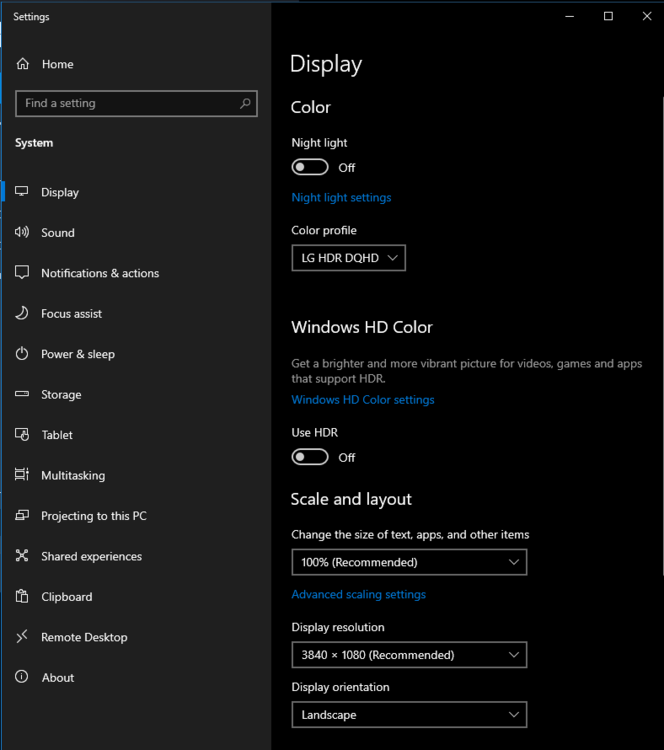Click the Sound speaker icon
Image resolution: width=664 pixels, height=750 pixels.
(23, 233)
